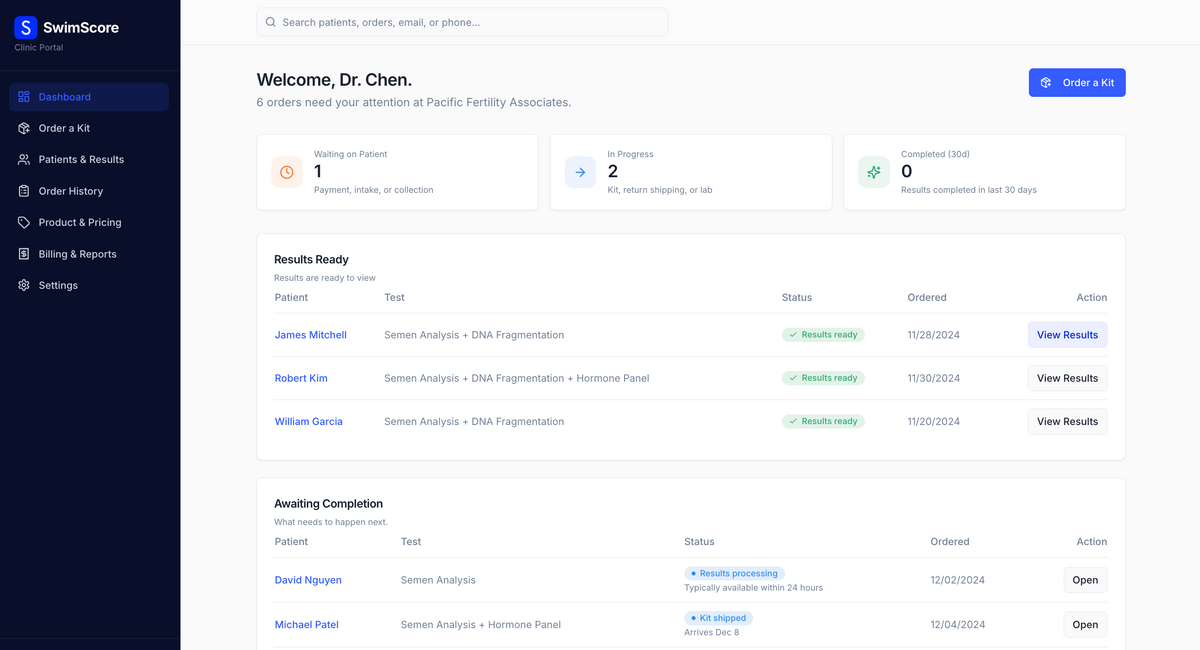The height and width of the screenshot is (650, 1200).
Task: Click ordered date 11/28/2024
Action: pyautogui.click(x=933, y=335)
